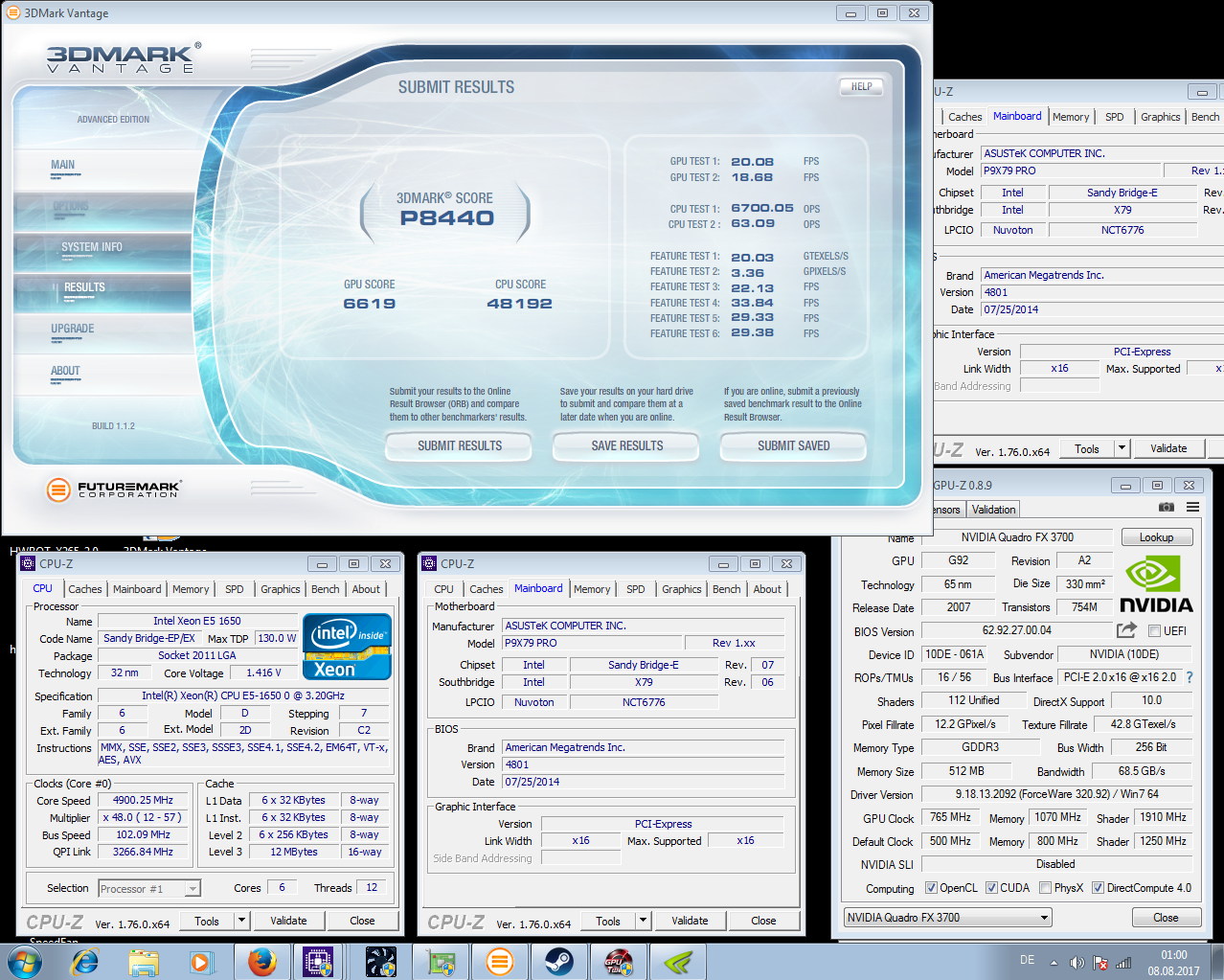Viewport: 1224px width, 980px height.
Task: Click the 3DMark Vantage title bar icon
Action: click(x=13, y=12)
